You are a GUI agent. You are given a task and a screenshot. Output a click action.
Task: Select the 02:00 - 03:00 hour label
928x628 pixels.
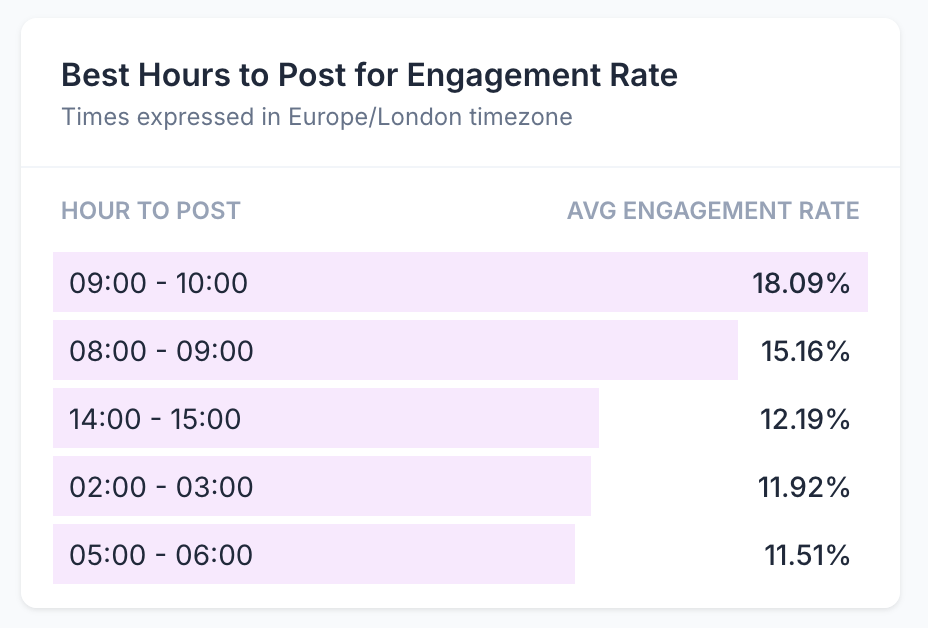pyautogui.click(x=161, y=487)
